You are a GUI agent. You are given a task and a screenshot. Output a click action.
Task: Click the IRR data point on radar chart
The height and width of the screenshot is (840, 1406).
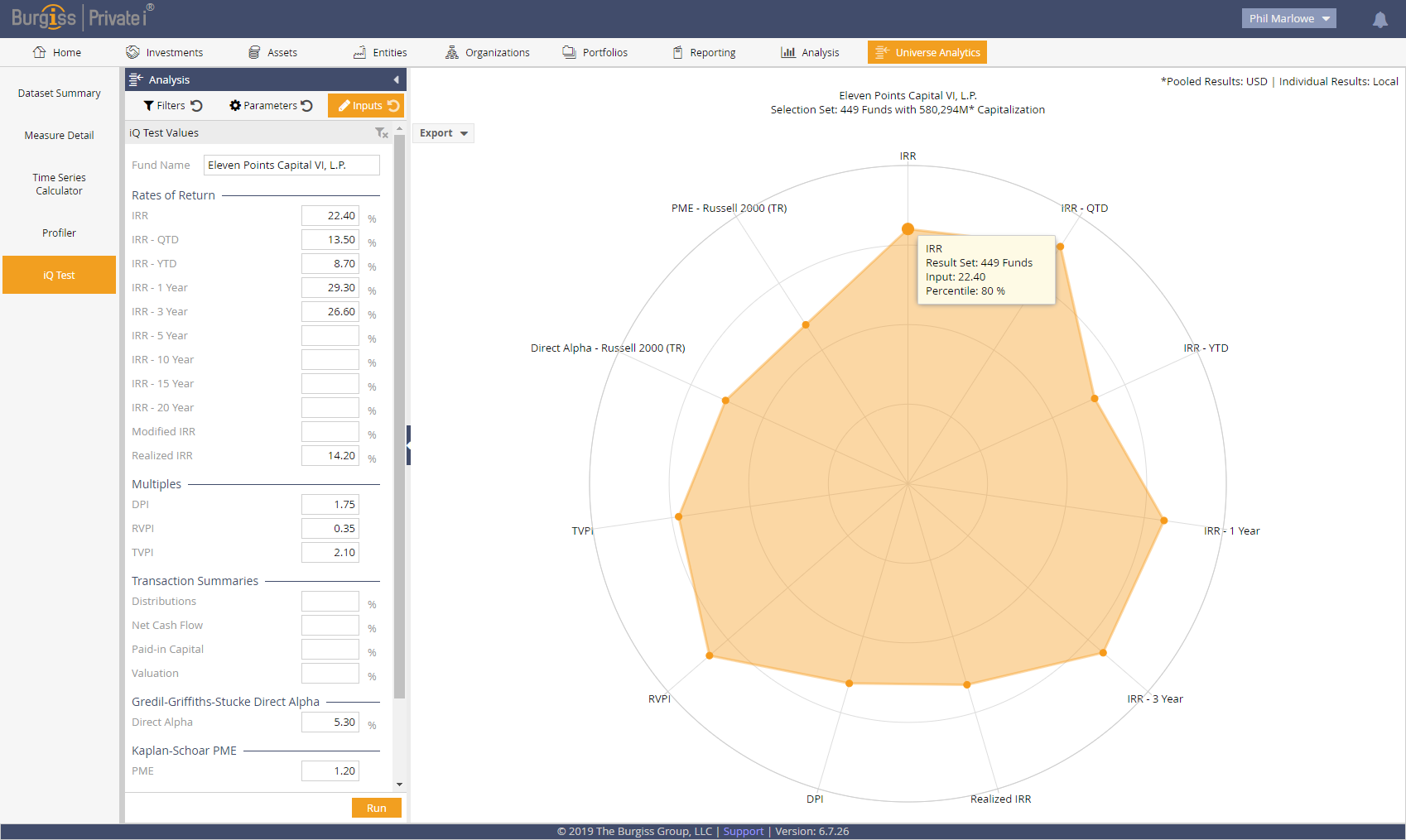(x=908, y=229)
